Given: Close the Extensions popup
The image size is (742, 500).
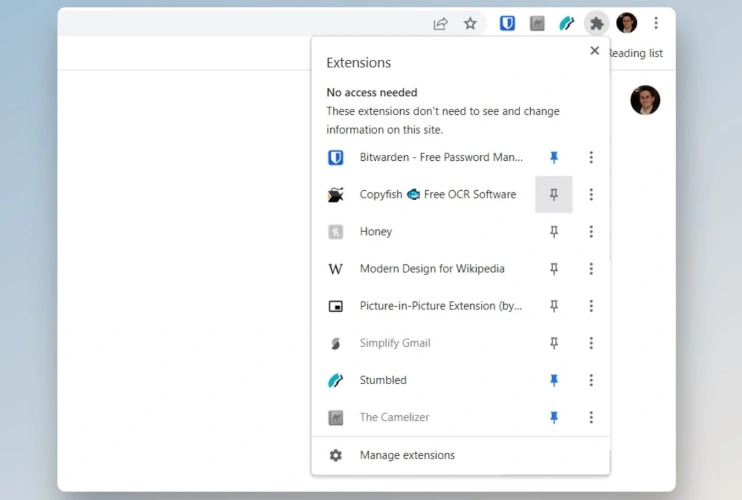Looking at the screenshot, I should [x=594, y=51].
